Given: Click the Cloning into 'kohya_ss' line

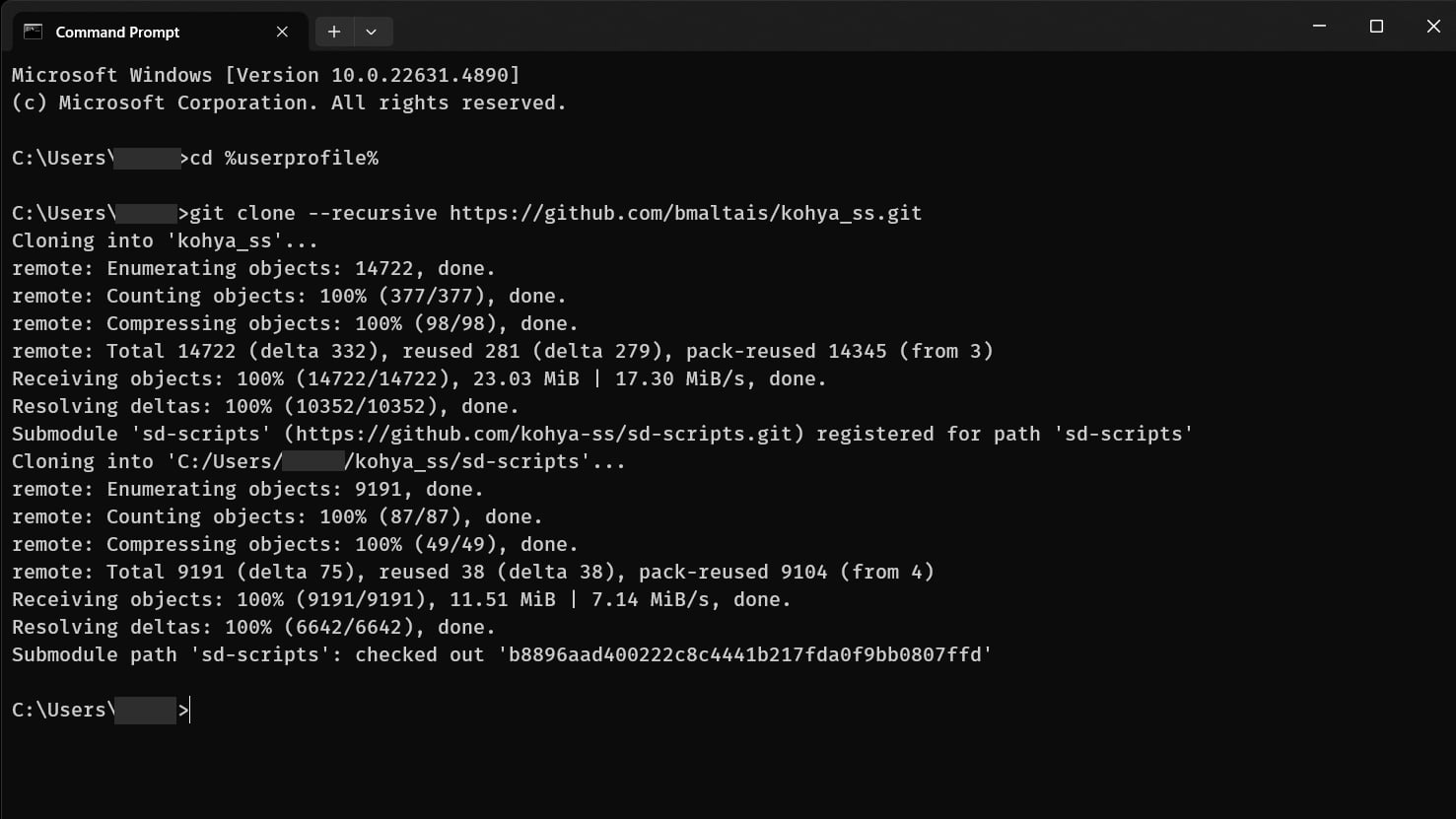Looking at the screenshot, I should 166,240.
